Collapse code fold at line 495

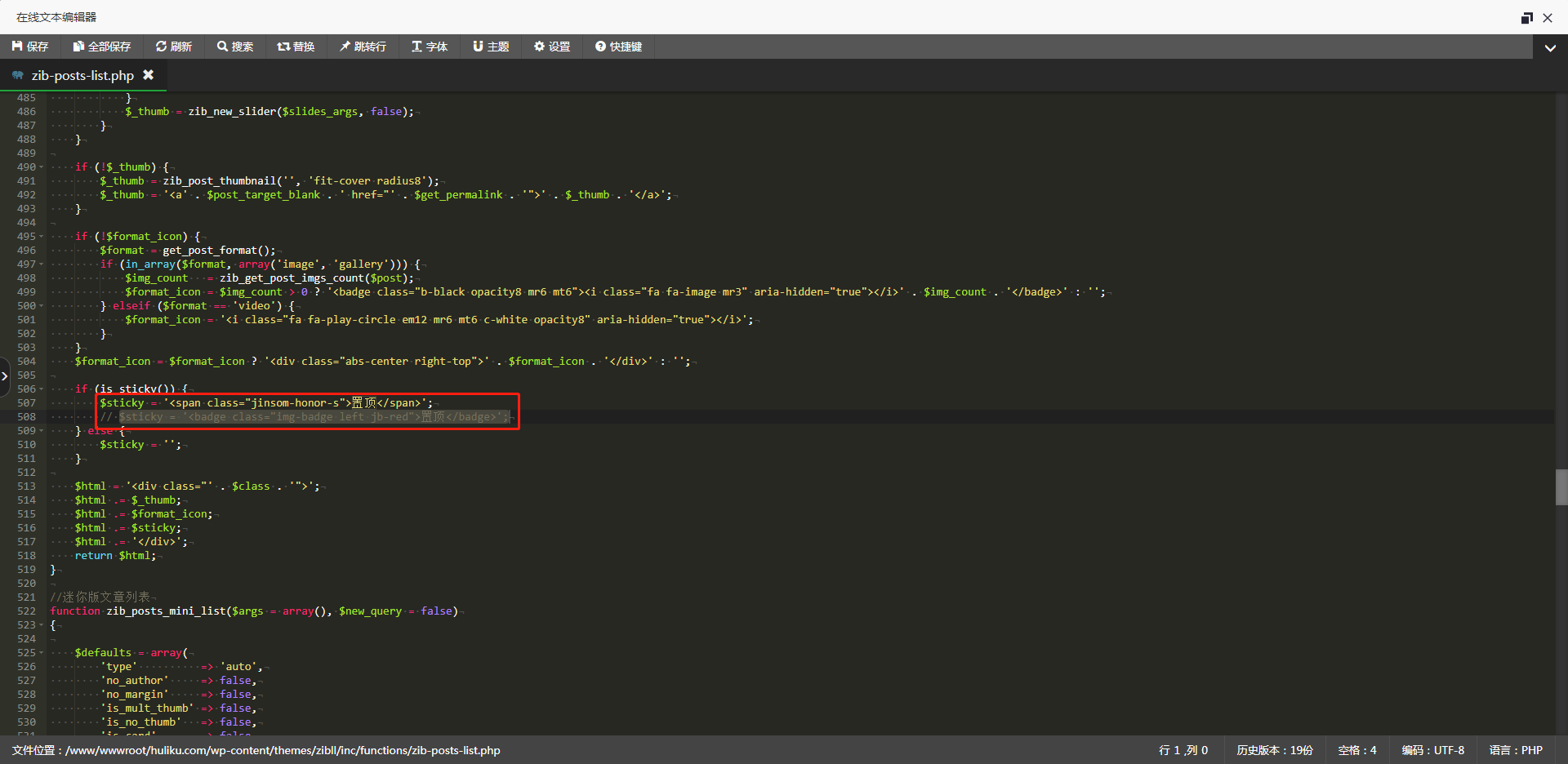[42, 237]
